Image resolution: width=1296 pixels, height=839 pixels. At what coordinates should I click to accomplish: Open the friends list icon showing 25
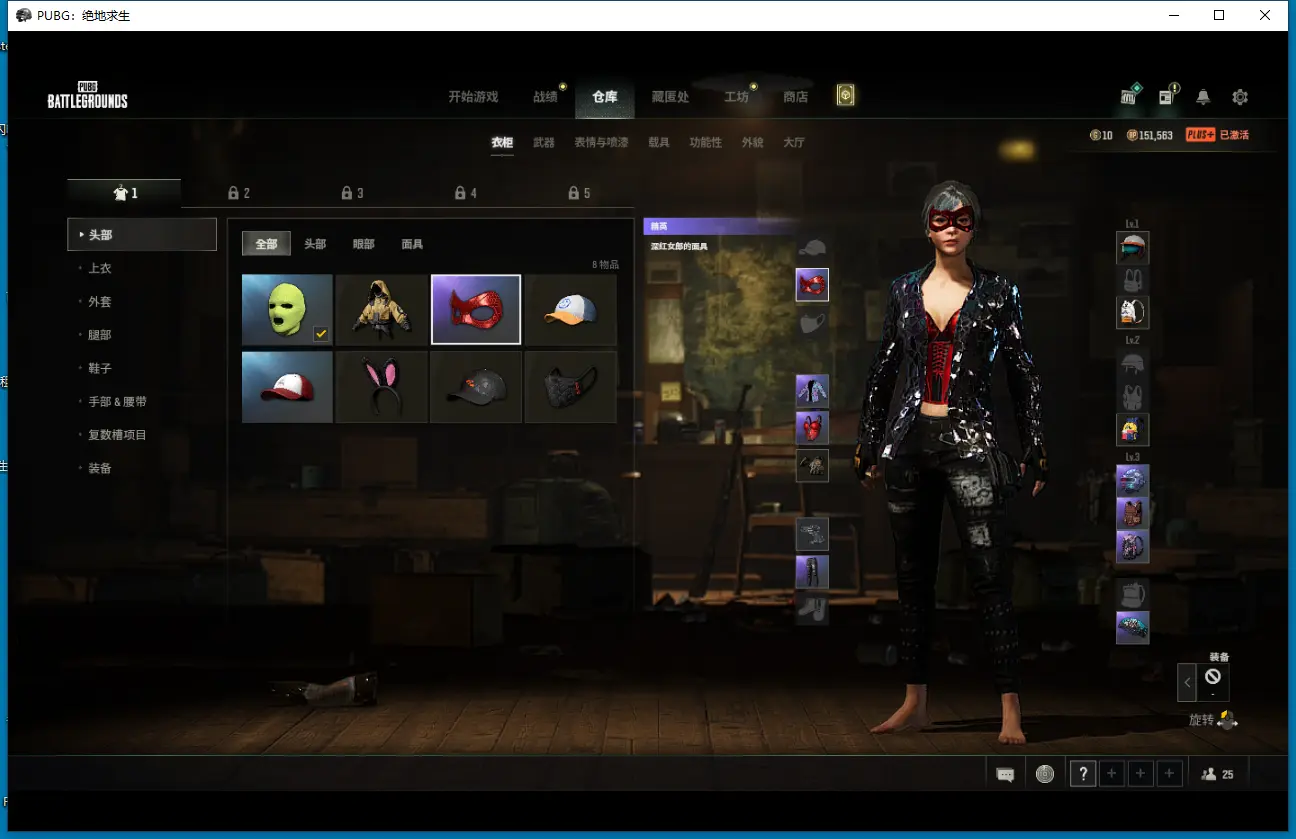1217,774
